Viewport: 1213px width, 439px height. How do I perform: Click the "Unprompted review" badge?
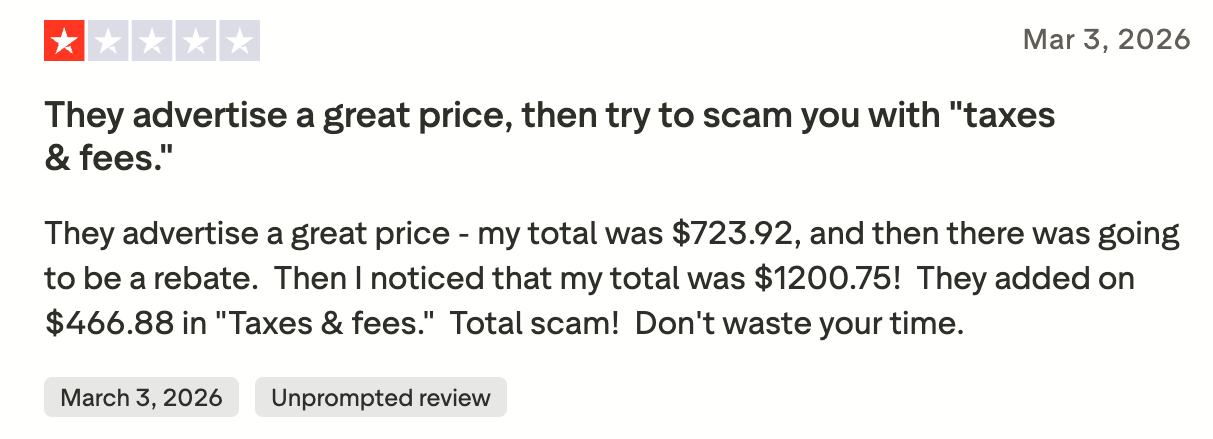(381, 397)
